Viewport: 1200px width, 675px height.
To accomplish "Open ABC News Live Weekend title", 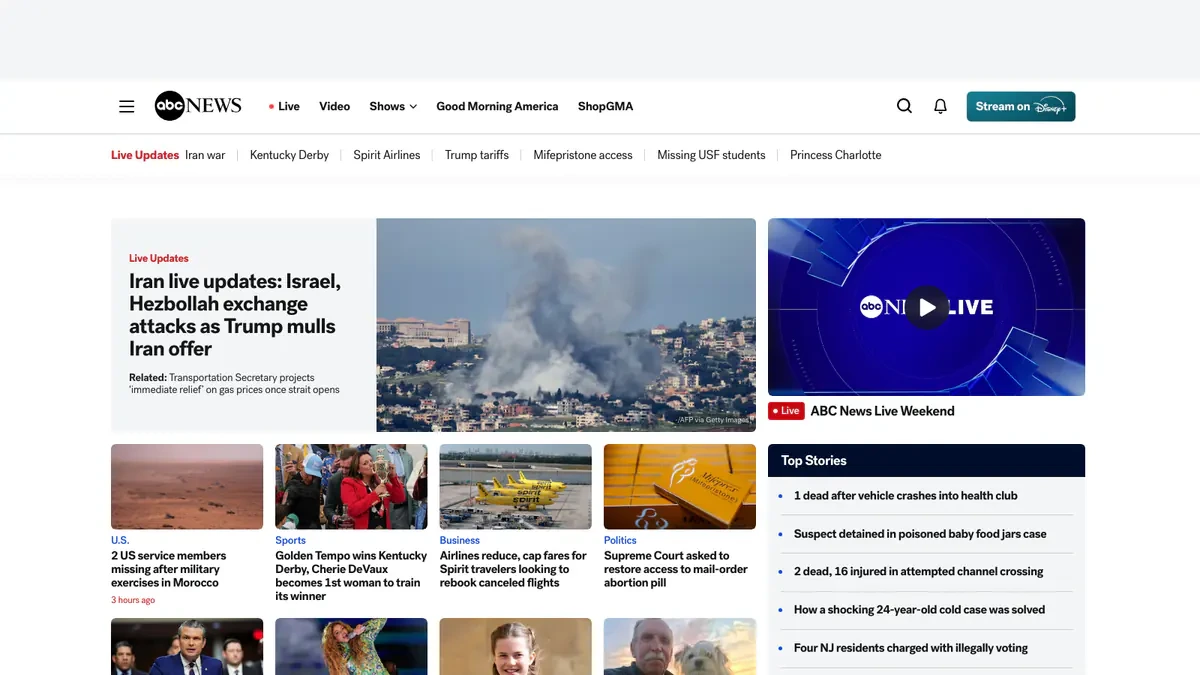I will pos(882,411).
